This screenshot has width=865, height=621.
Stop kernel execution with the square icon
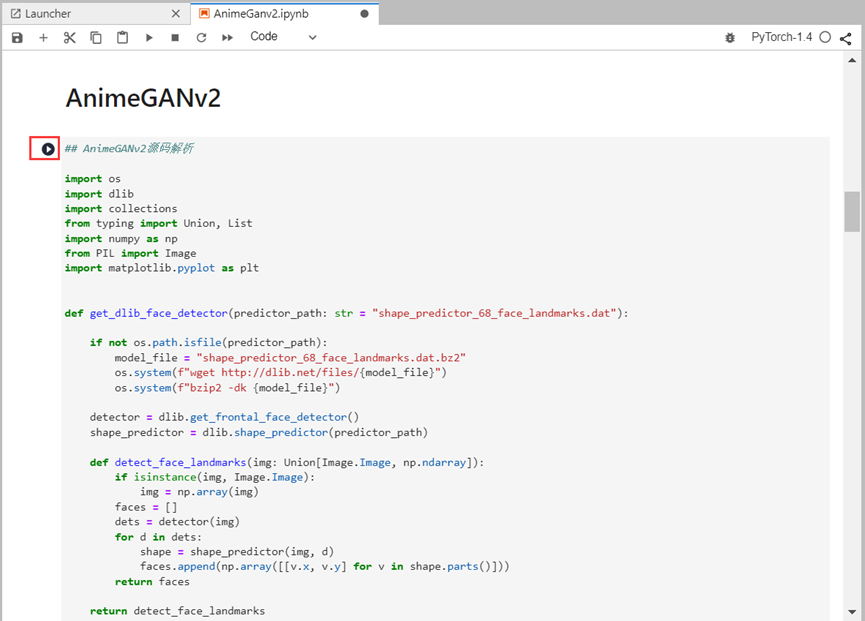(175, 38)
